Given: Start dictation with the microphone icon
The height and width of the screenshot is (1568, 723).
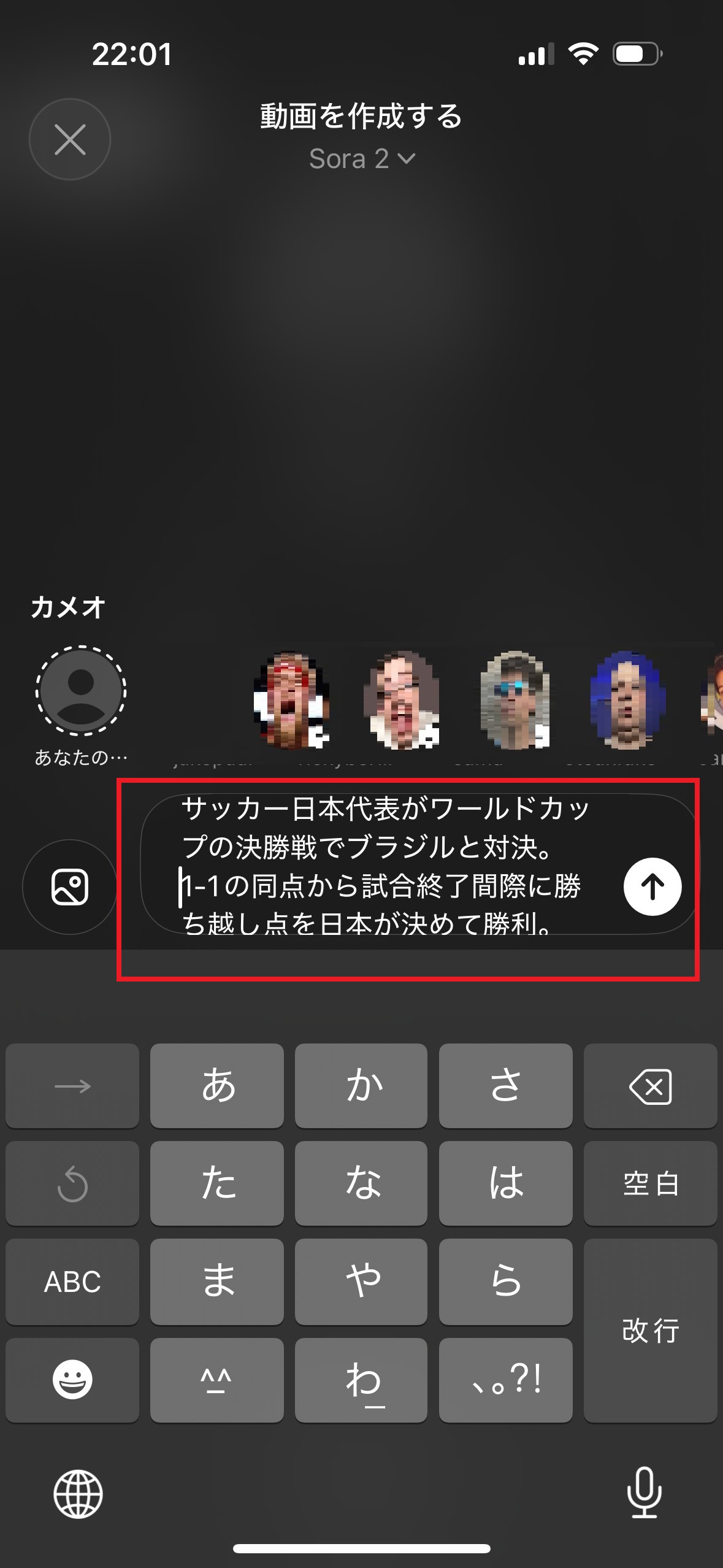Looking at the screenshot, I should pyautogui.click(x=645, y=1492).
